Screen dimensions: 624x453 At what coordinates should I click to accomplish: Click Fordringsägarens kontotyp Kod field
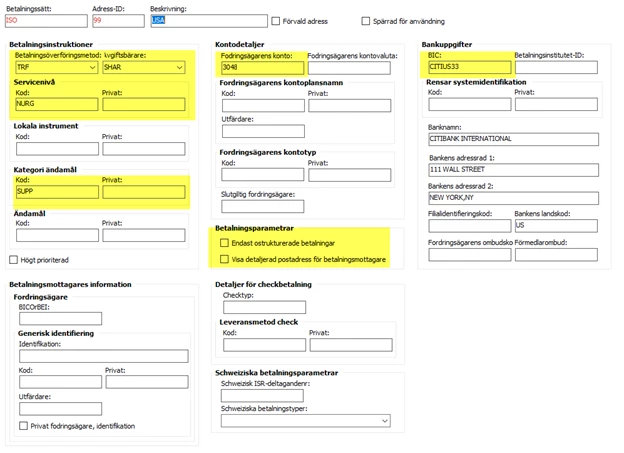tap(263, 174)
